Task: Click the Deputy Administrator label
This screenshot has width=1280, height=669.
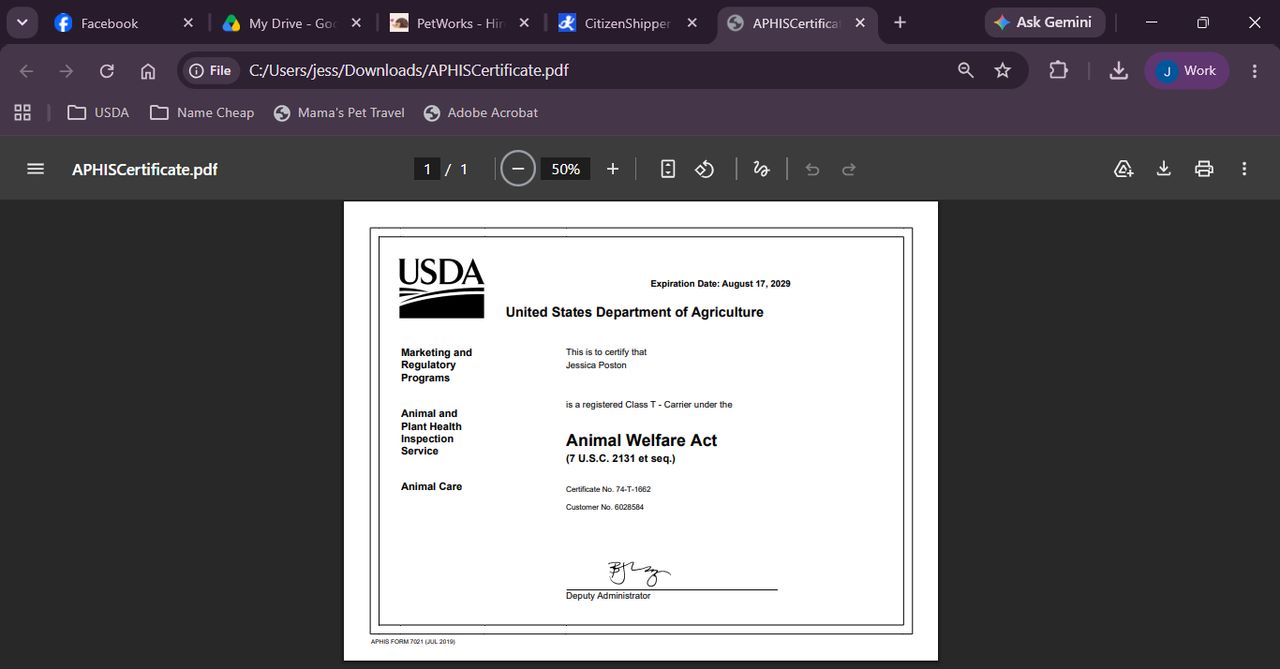Action: pos(608,596)
